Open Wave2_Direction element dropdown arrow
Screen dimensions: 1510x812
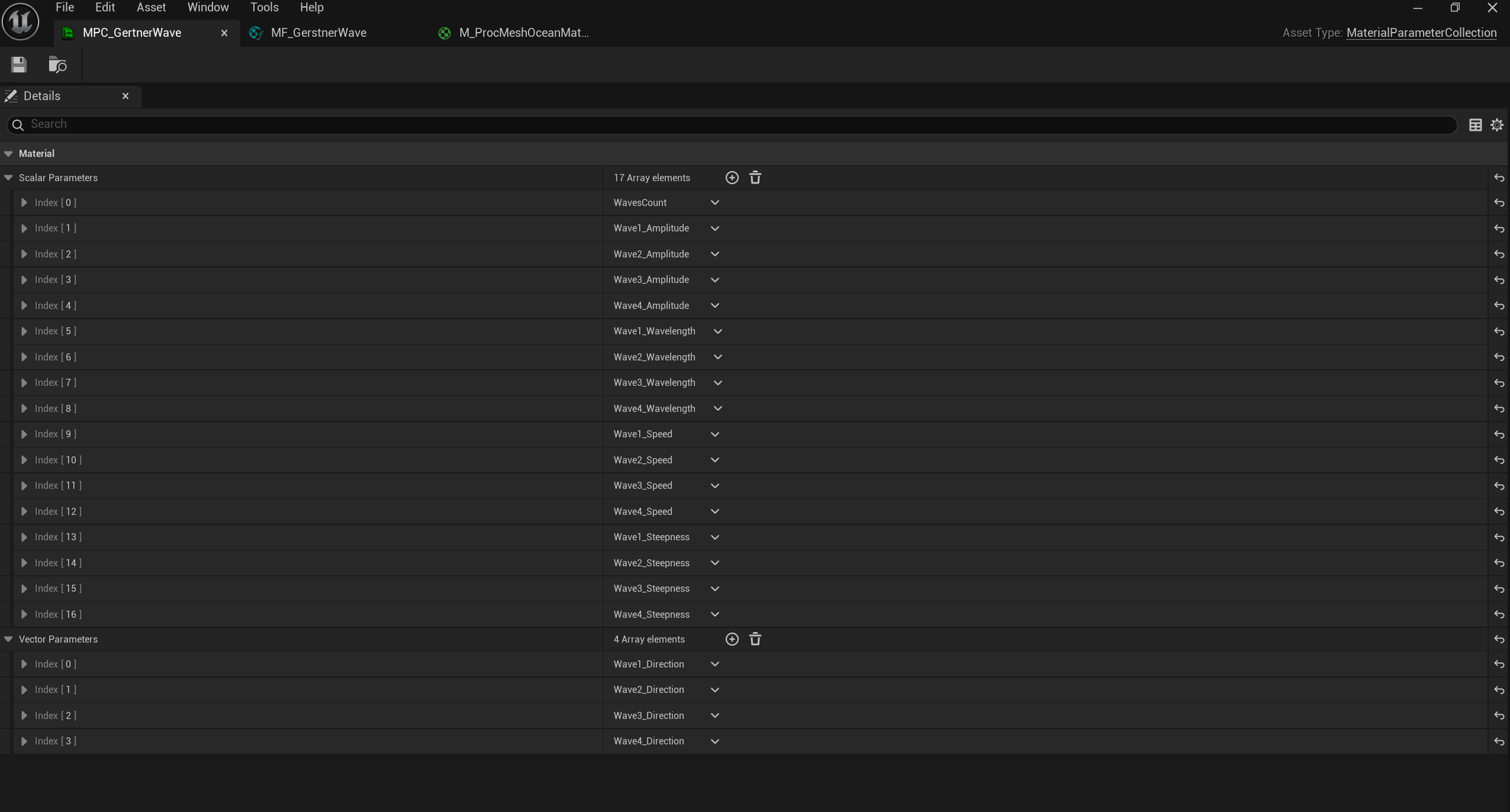tap(715, 689)
